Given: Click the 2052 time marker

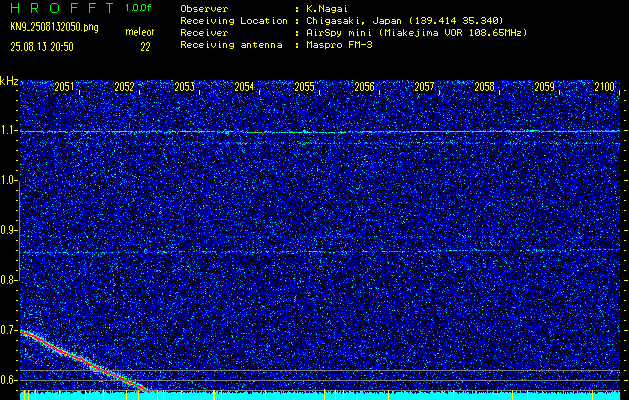Looking at the screenshot, I should pos(124,87).
